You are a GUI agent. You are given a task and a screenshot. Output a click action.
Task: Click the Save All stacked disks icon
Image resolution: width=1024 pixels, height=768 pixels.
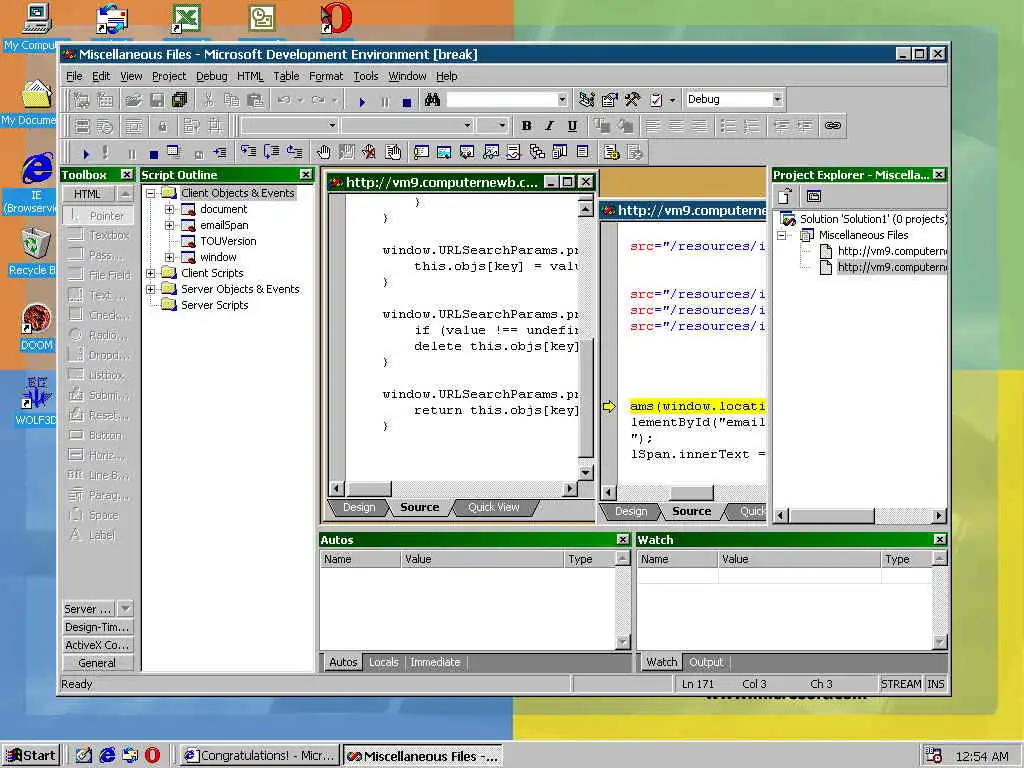pyautogui.click(x=179, y=100)
